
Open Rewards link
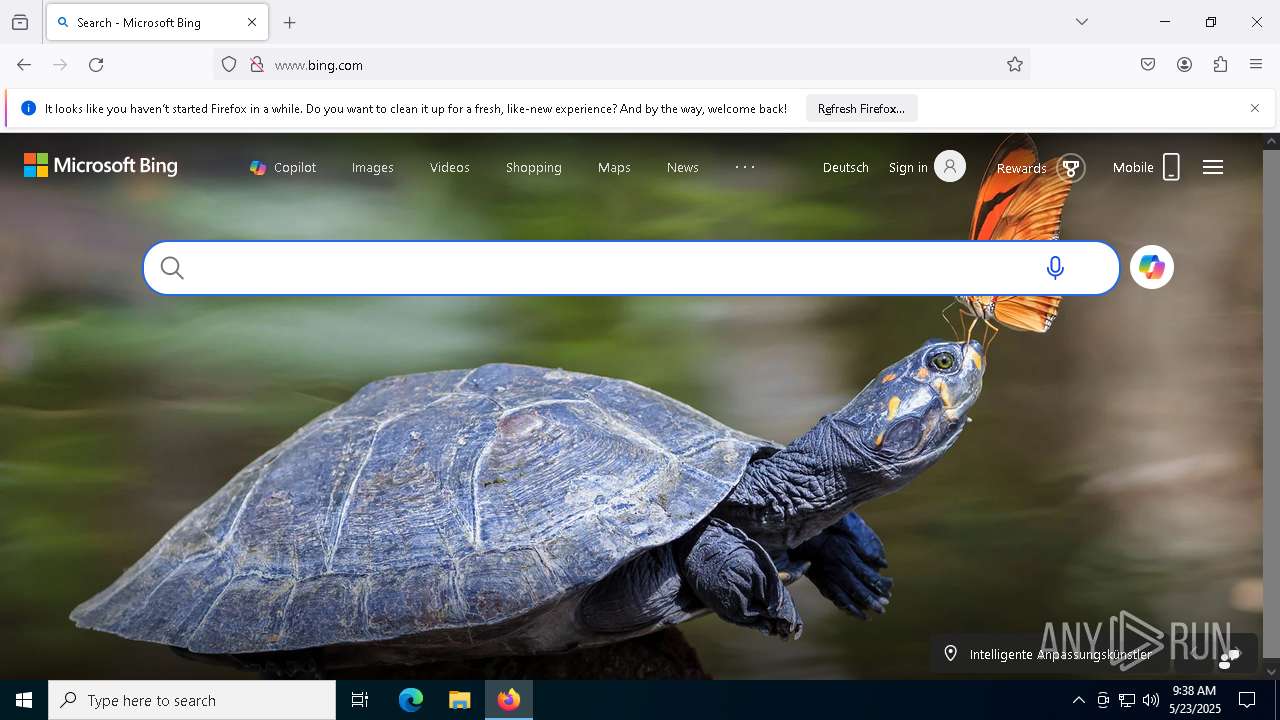(x=1021, y=168)
